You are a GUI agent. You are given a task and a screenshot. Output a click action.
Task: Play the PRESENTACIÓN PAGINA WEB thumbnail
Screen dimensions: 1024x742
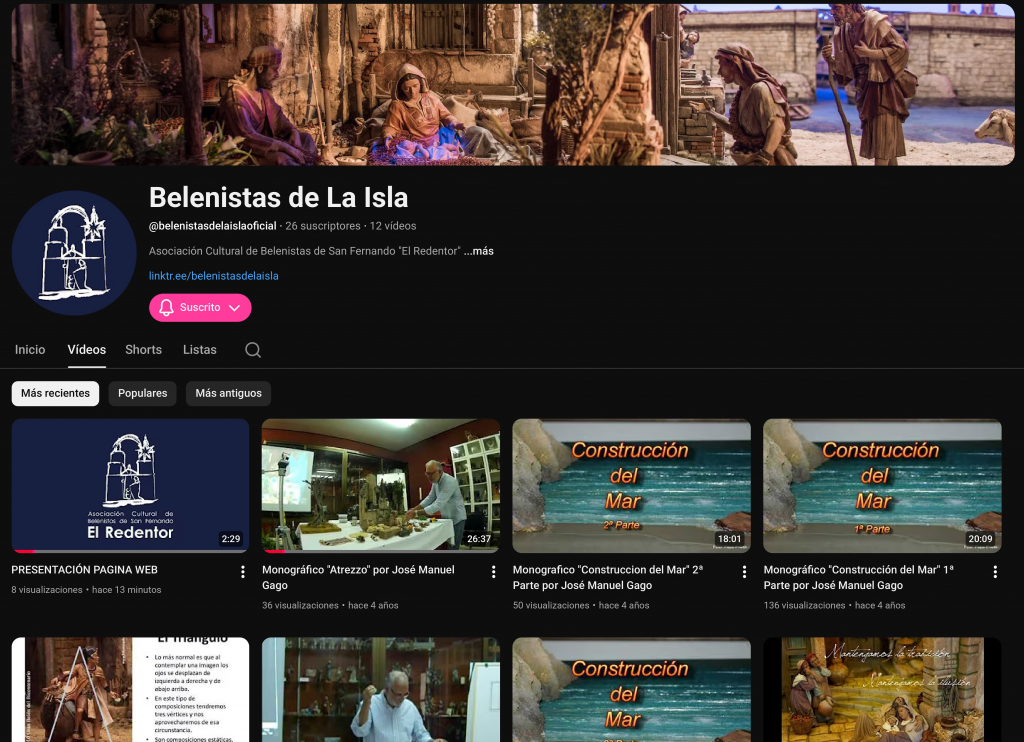(x=130, y=485)
